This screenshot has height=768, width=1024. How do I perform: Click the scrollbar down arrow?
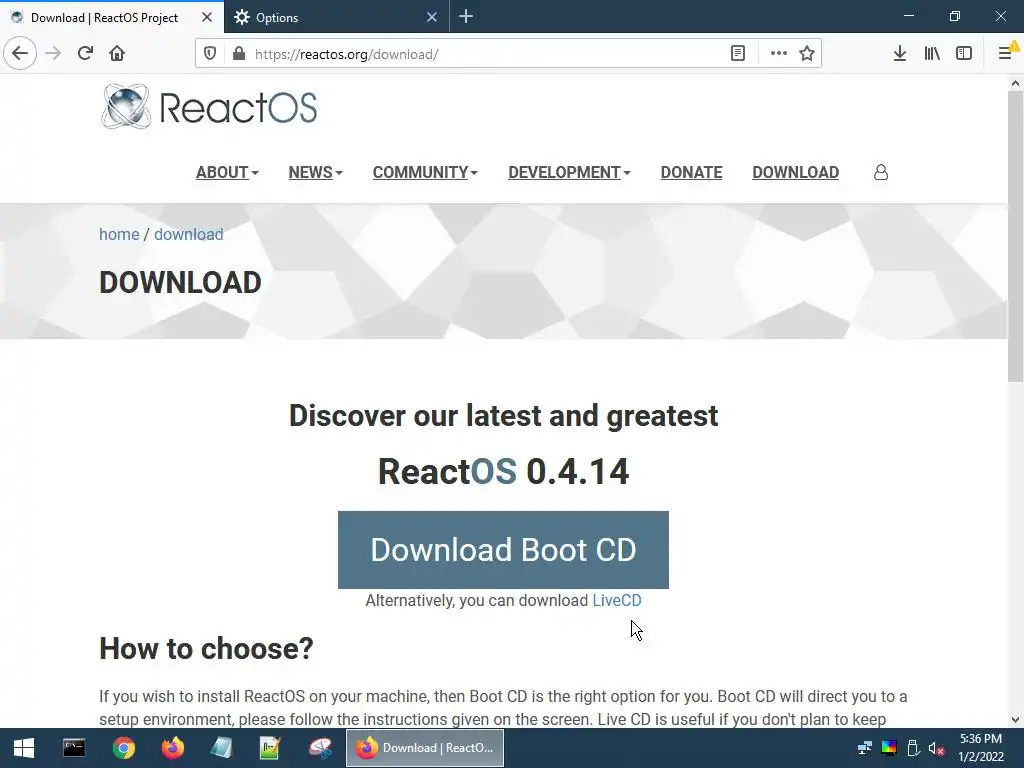[1015, 720]
